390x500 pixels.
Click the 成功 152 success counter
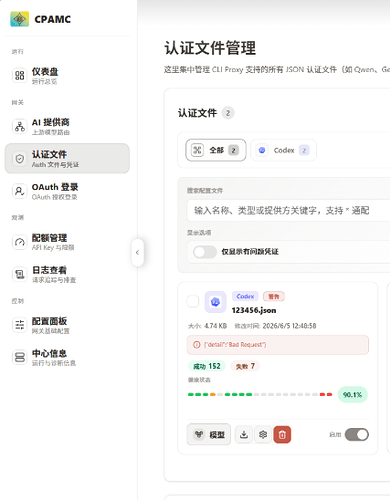207,366
